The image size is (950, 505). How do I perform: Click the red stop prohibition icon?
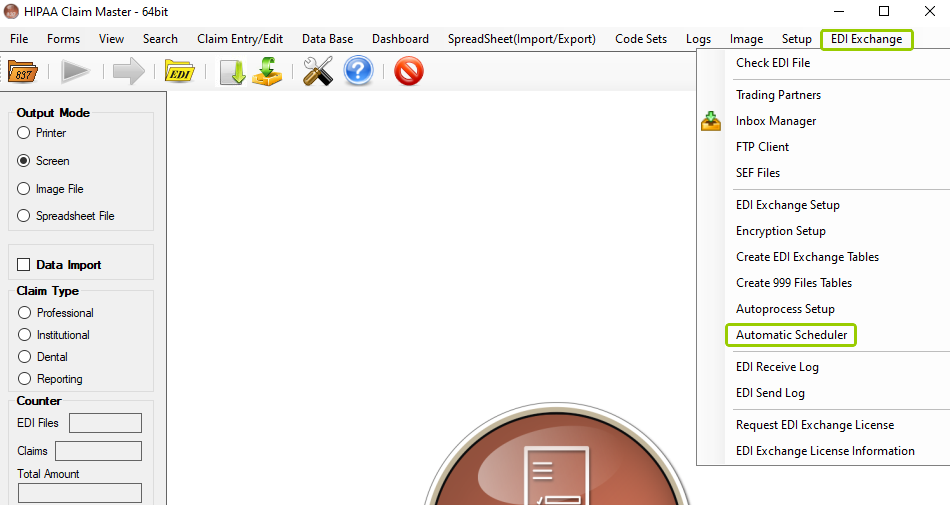coord(409,71)
